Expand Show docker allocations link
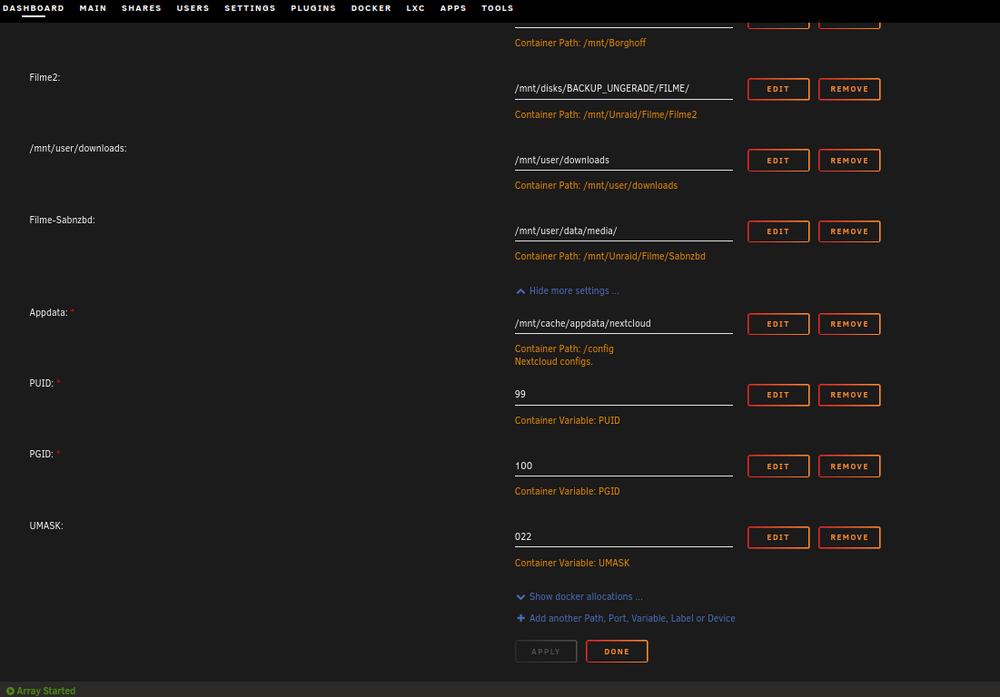 click(585, 597)
